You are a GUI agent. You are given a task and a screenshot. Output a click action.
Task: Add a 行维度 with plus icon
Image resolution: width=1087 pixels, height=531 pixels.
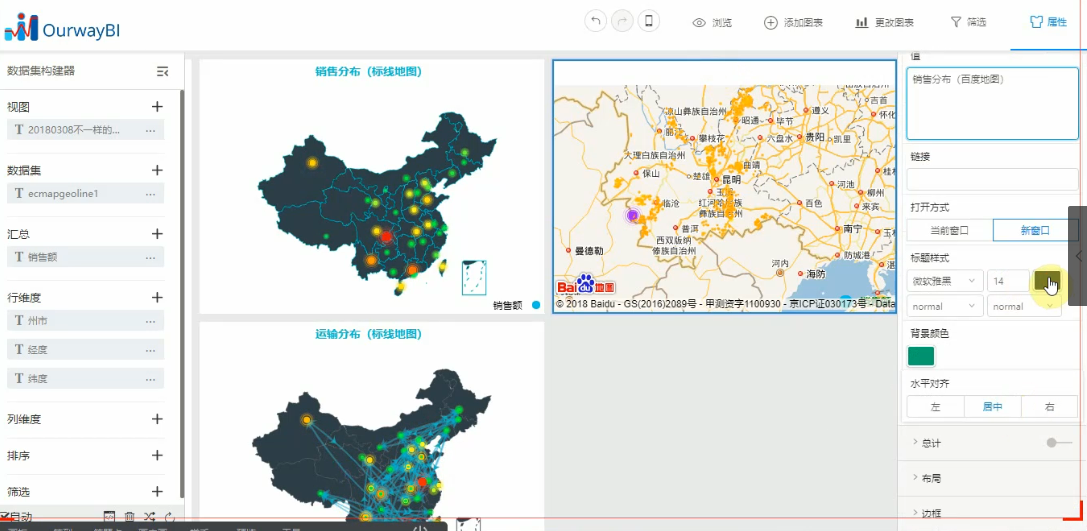pos(157,297)
